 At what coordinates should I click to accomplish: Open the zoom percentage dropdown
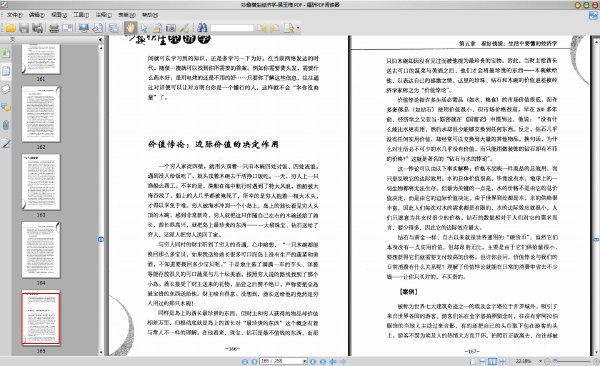point(540,361)
